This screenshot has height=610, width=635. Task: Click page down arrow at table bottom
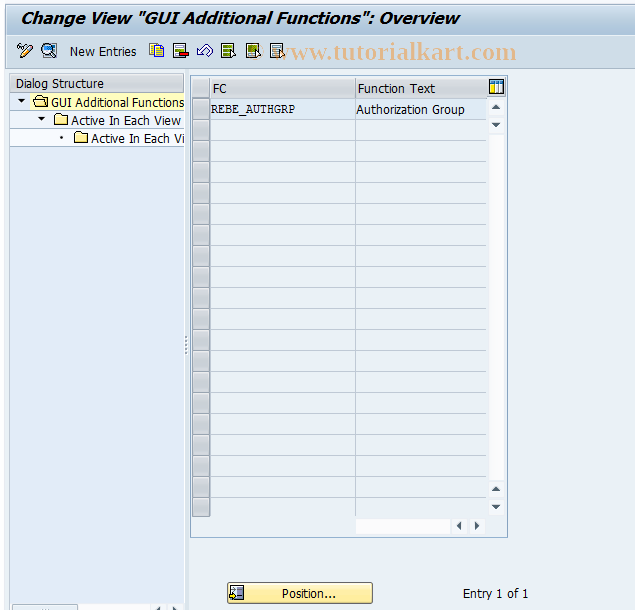pos(496,507)
